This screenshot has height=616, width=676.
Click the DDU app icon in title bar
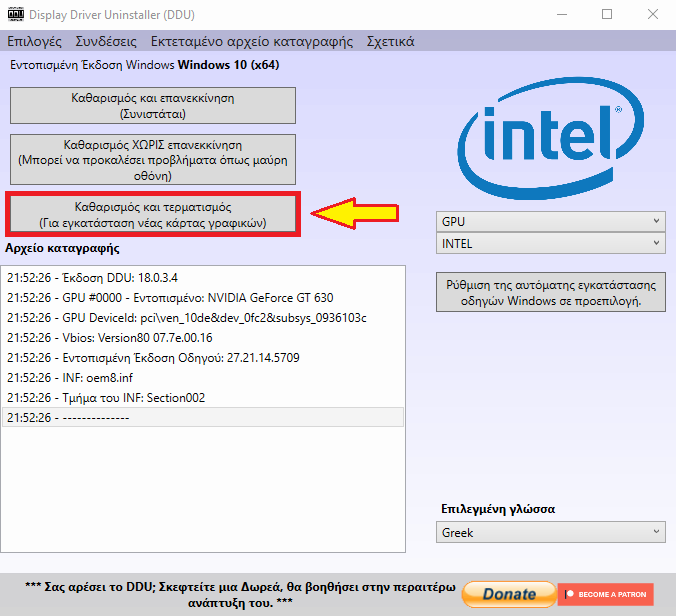point(16,15)
